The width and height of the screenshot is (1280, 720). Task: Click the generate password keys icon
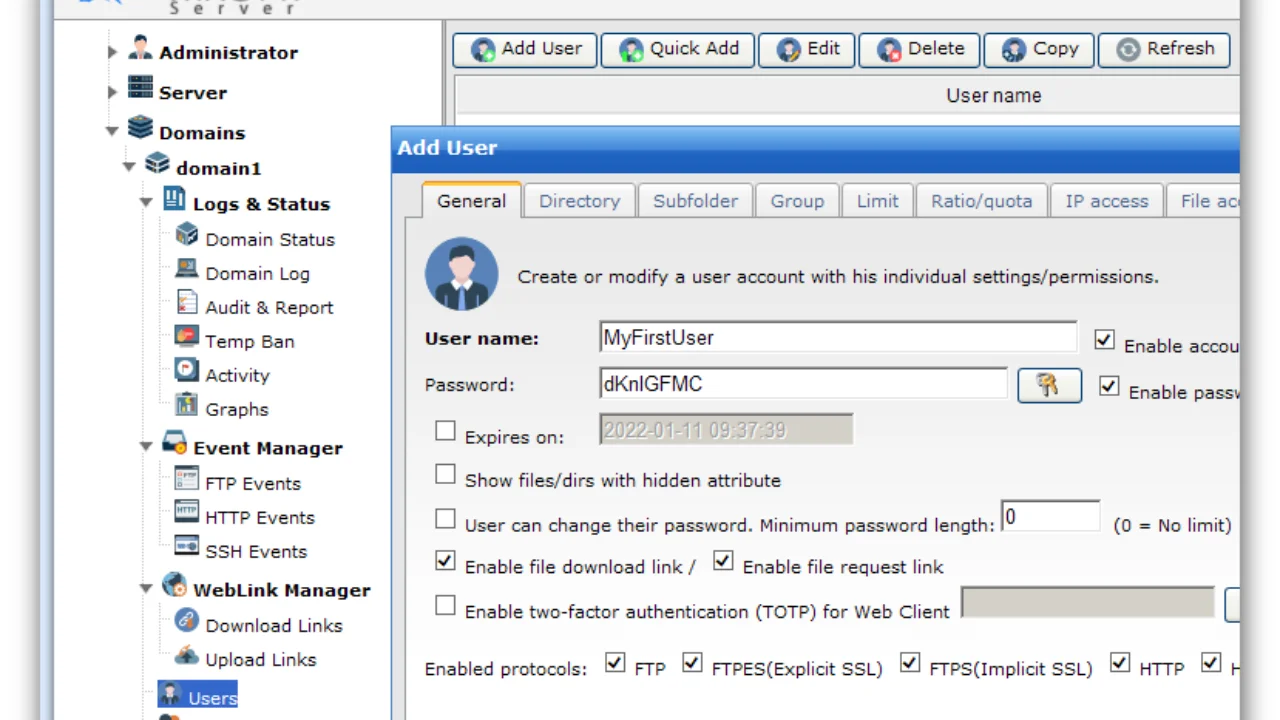click(x=1049, y=386)
